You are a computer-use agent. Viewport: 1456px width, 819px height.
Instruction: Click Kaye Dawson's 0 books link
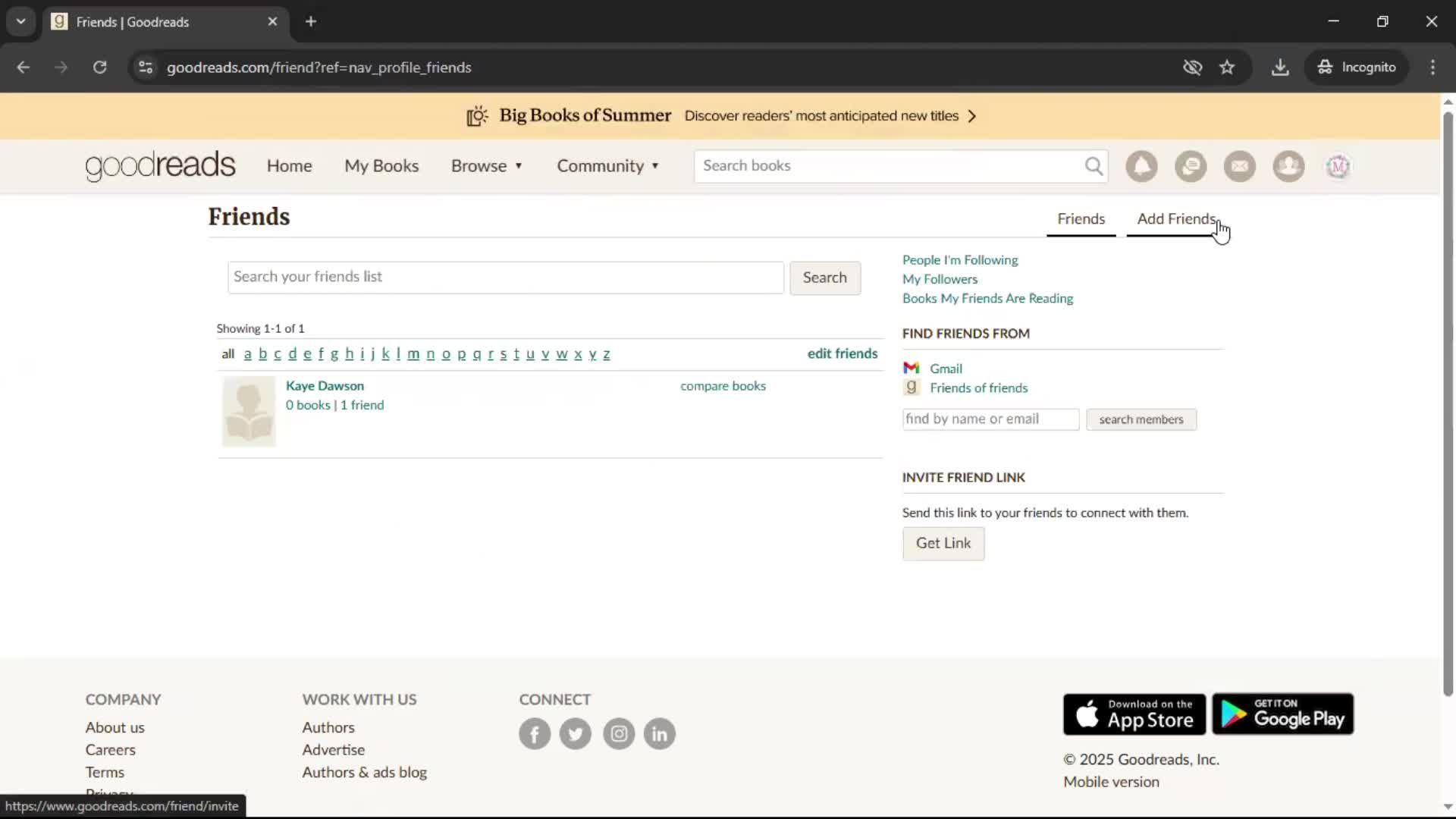[x=308, y=405]
